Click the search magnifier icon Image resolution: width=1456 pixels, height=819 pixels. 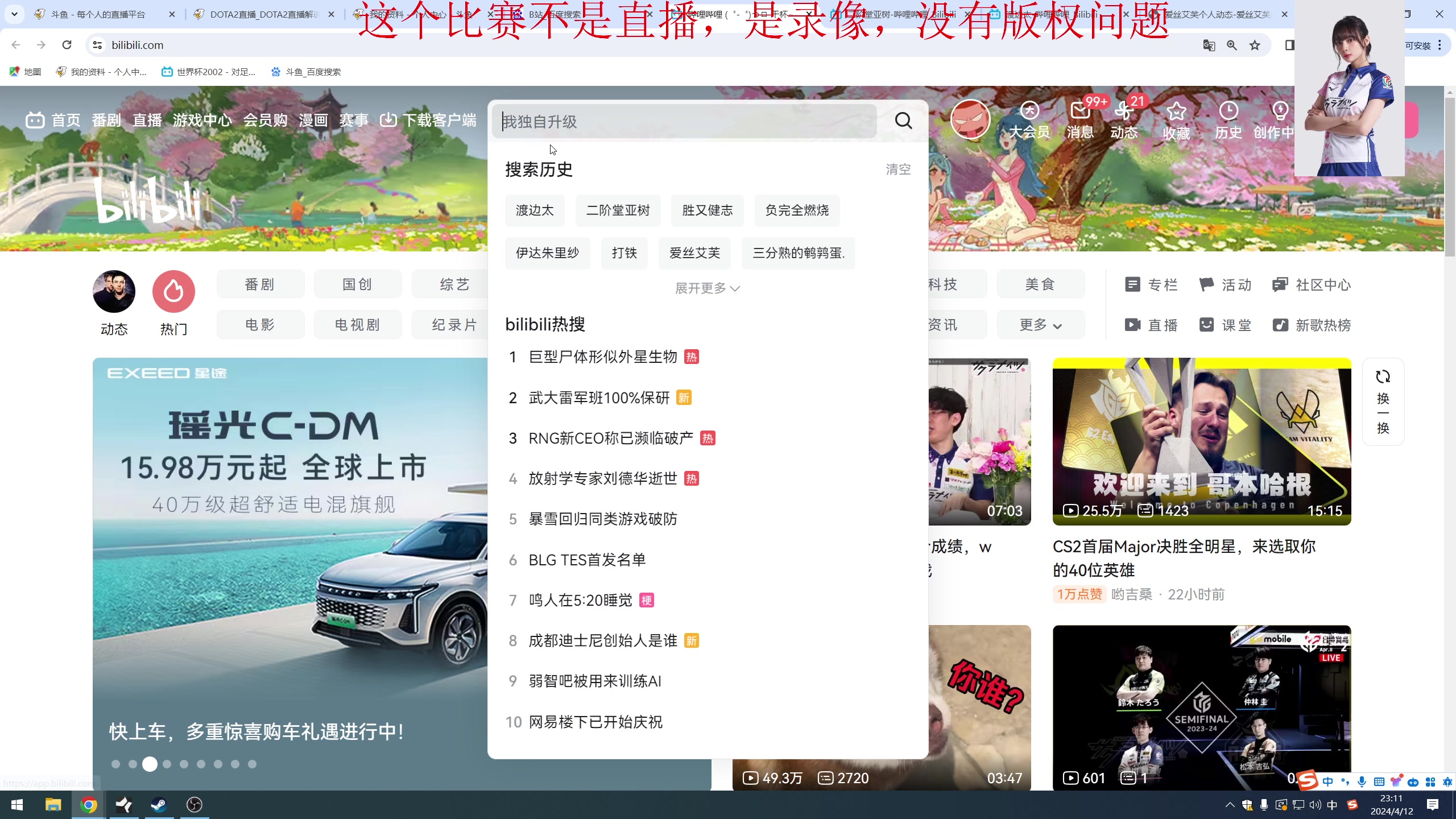(x=903, y=121)
